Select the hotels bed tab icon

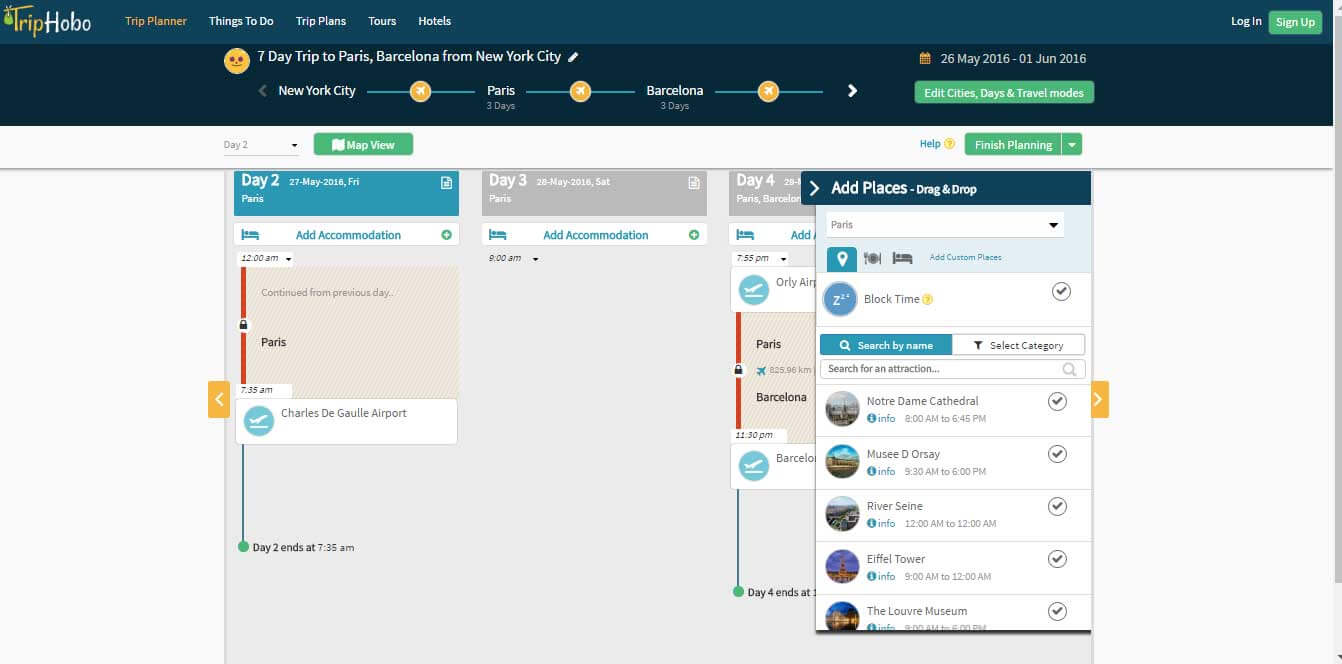pos(902,258)
